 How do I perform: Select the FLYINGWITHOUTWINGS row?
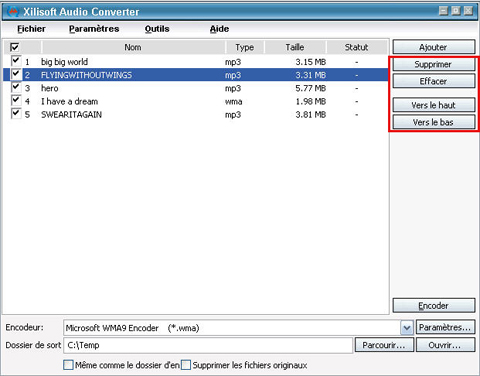(x=196, y=75)
